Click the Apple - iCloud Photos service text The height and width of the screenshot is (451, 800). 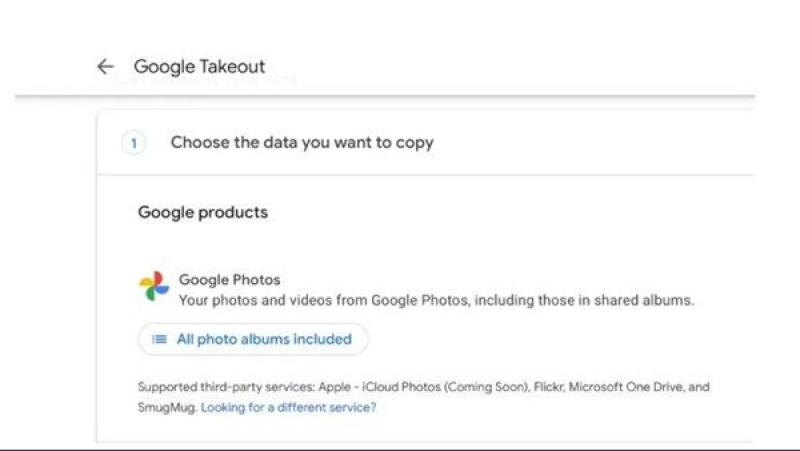click(x=380, y=387)
